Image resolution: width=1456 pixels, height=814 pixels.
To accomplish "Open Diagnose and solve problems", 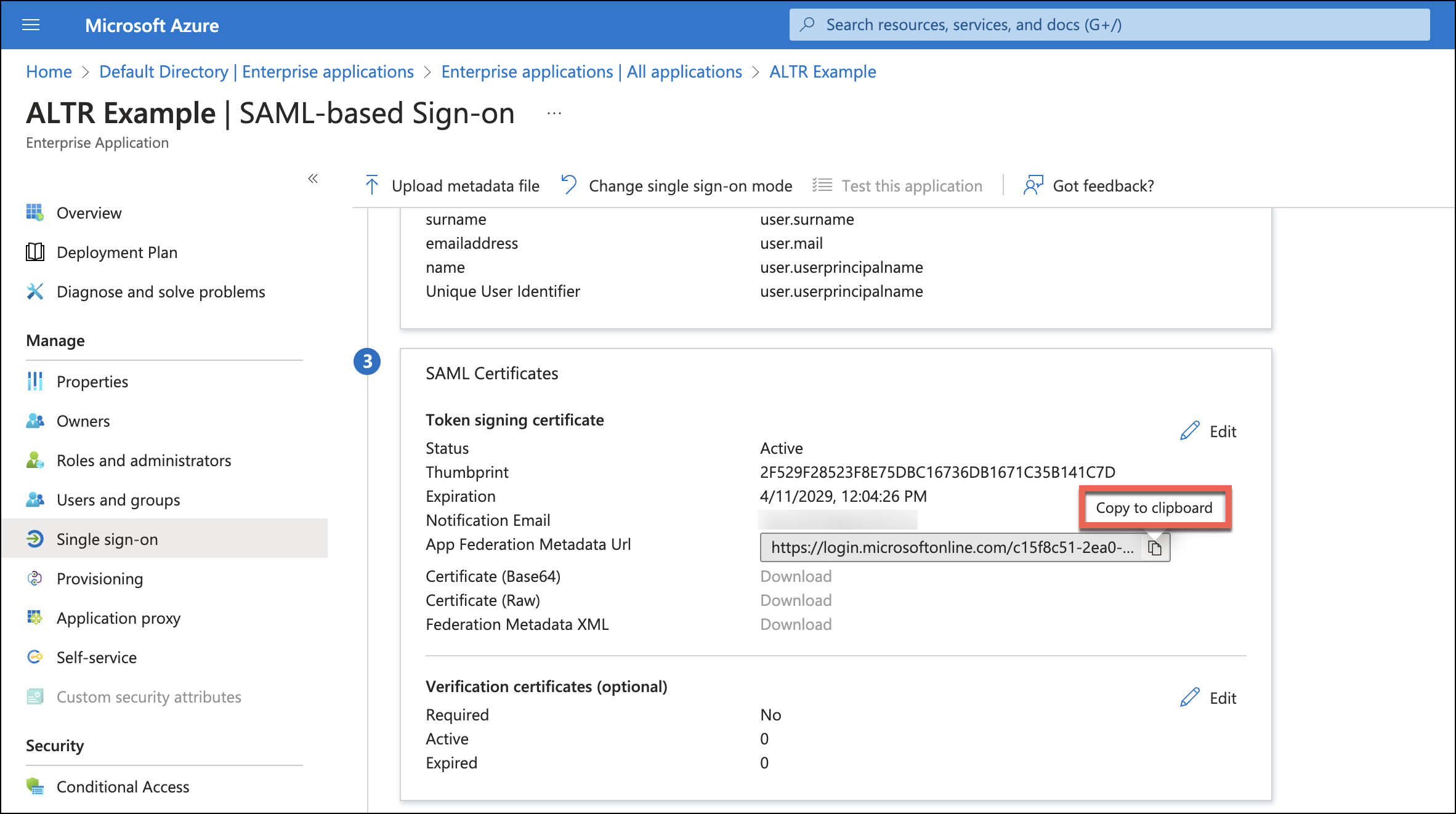I will point(161,292).
